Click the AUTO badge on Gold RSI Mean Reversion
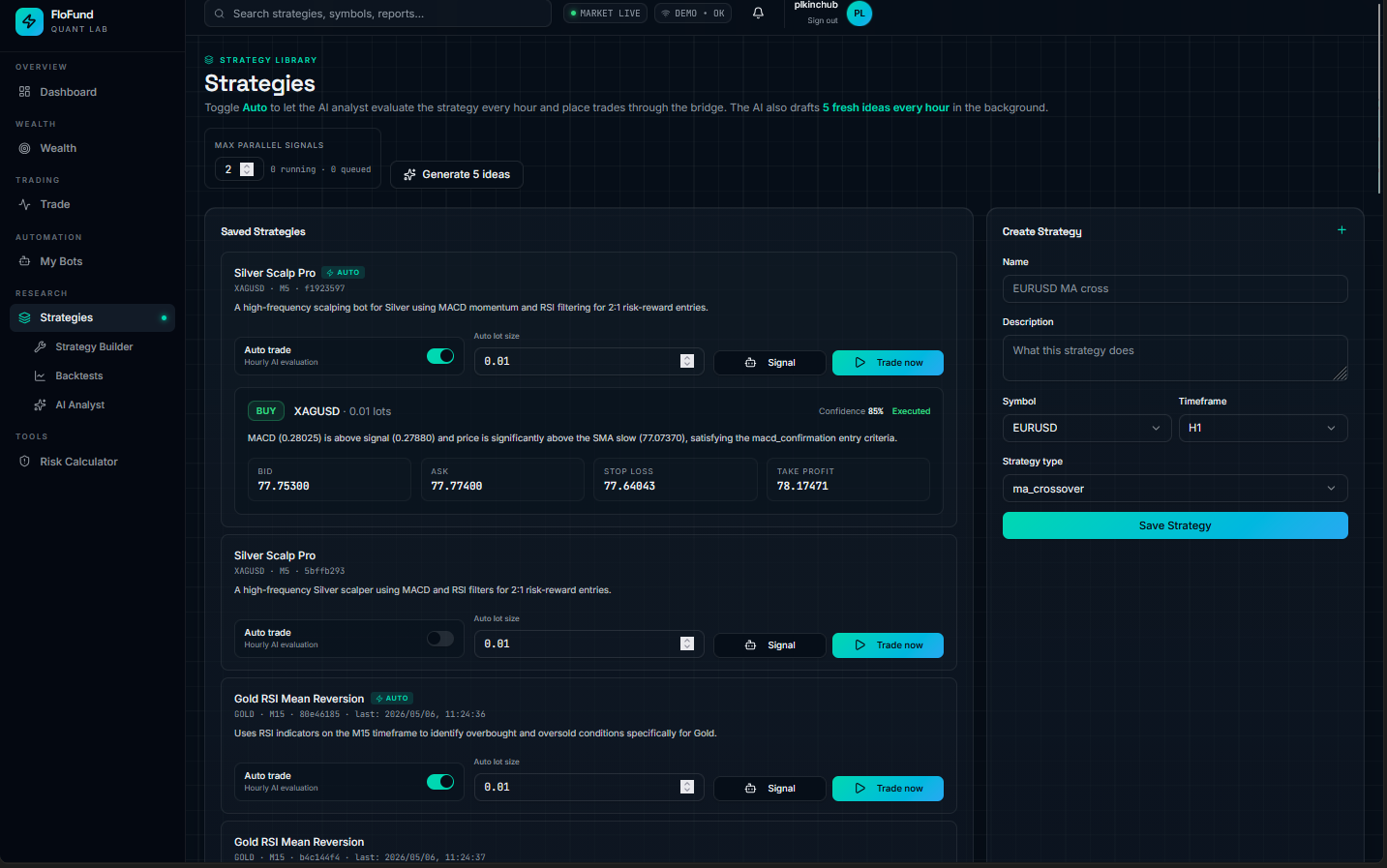1387x868 pixels. pos(392,699)
